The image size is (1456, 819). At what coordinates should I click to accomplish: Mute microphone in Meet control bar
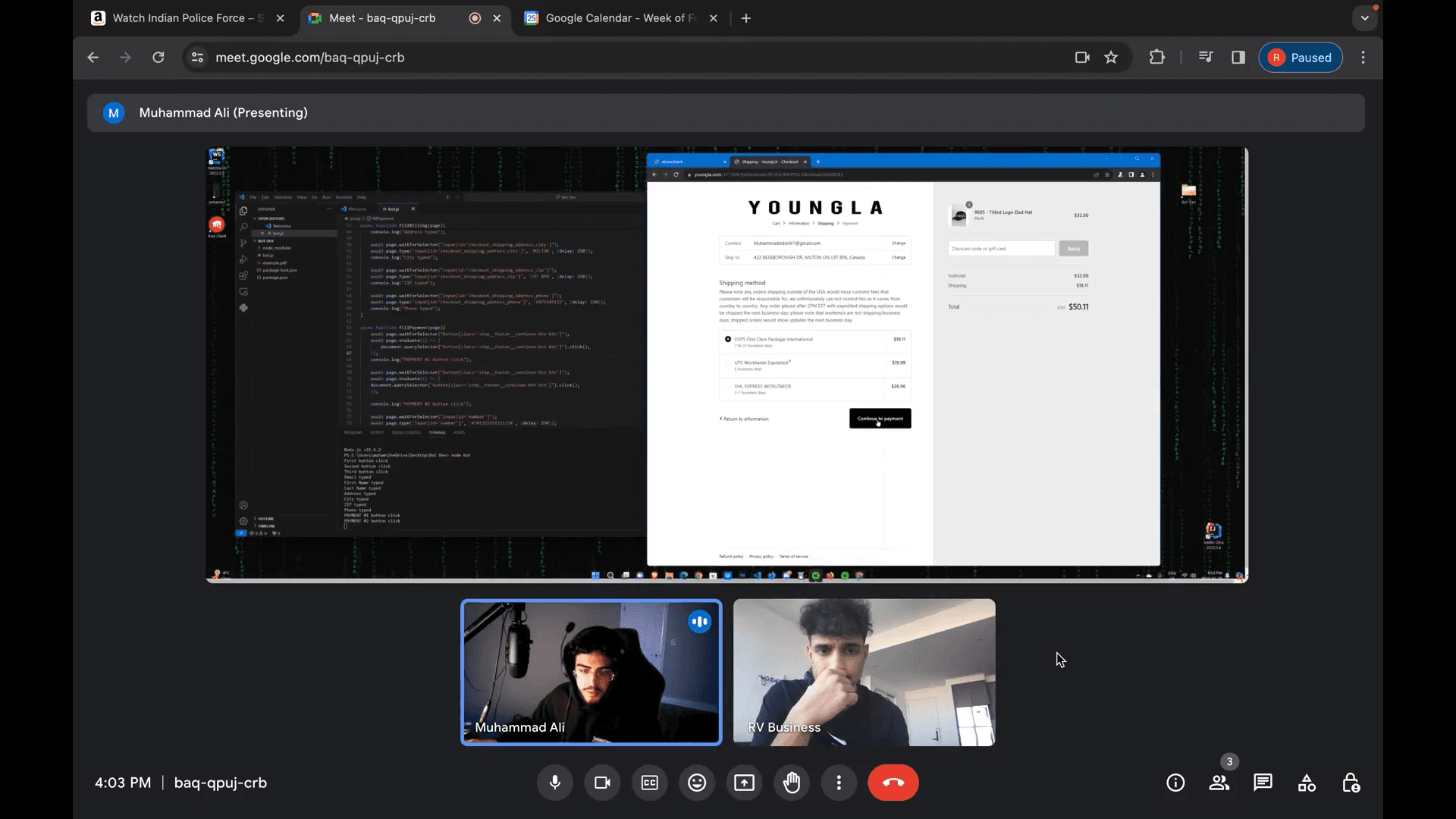(x=555, y=783)
